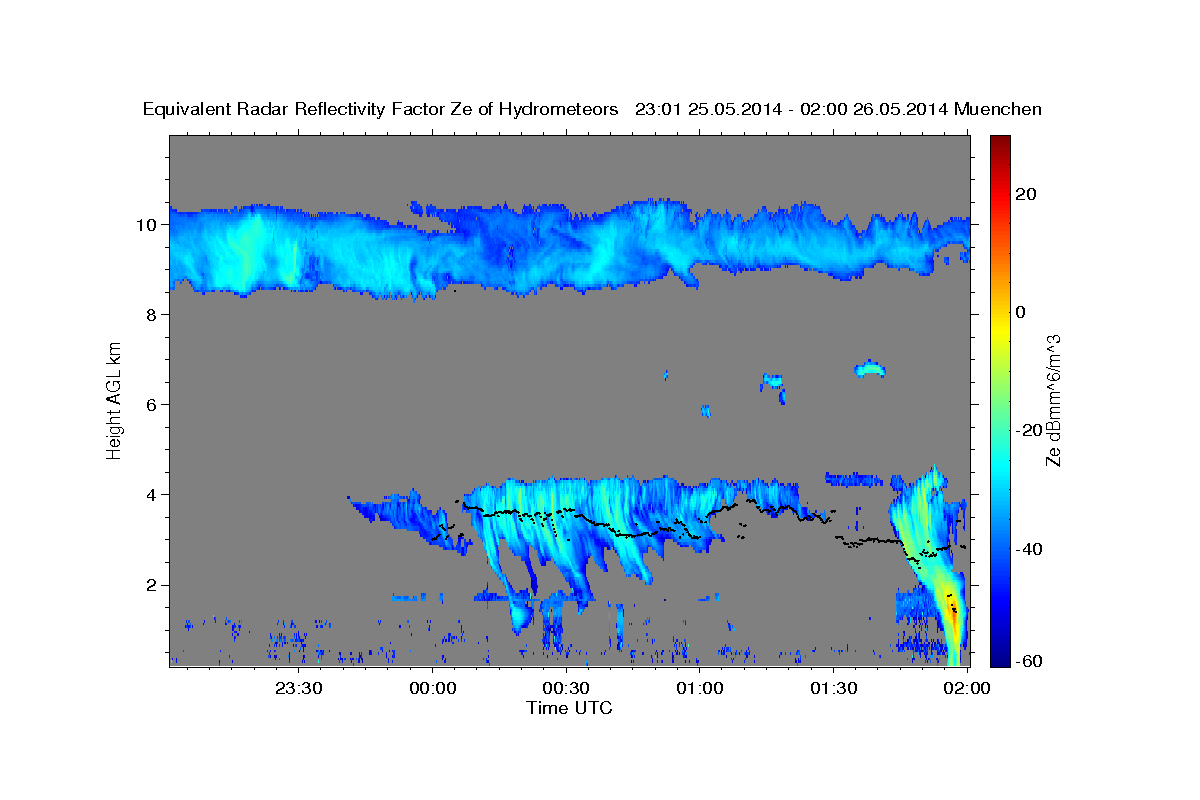The height and width of the screenshot is (800, 1200).
Task: Click the '01:30' time tick label
Action: (832, 688)
